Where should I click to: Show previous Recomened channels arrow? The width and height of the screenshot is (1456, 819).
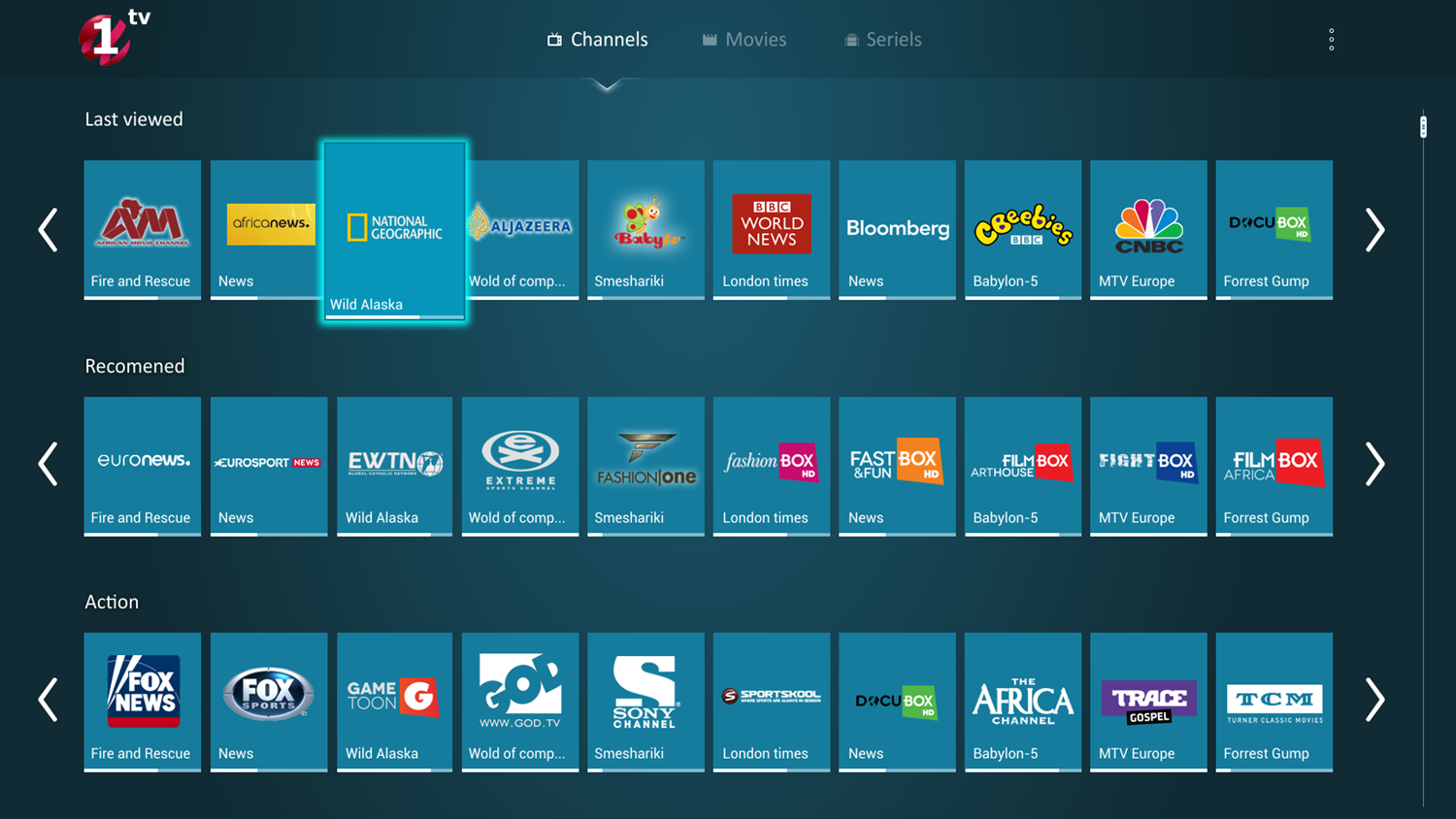click(x=48, y=464)
